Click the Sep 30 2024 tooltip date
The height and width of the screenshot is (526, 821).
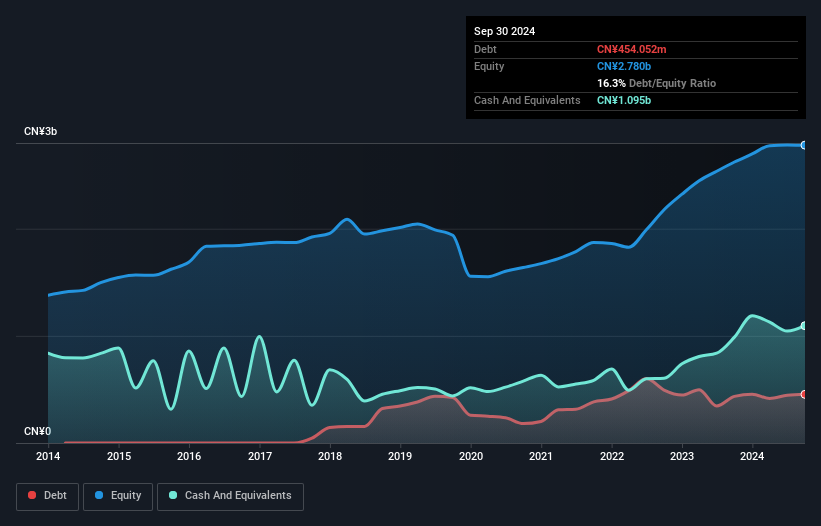coord(504,31)
